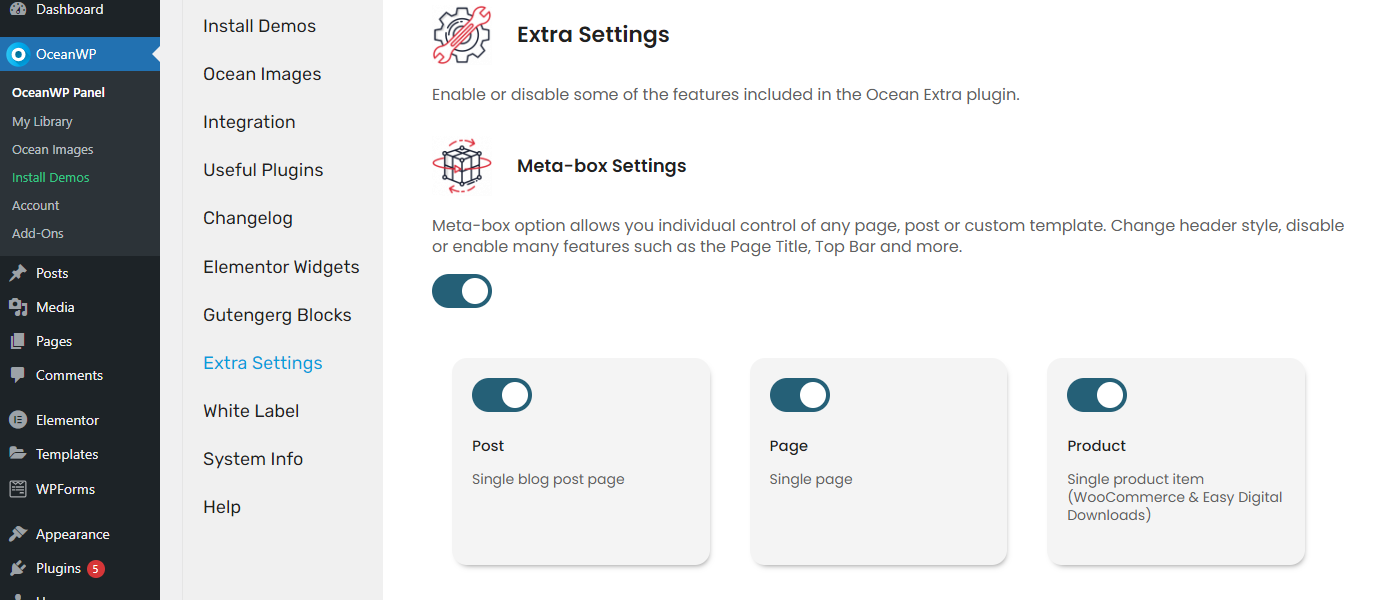Open the Elementor Widgets panel tab
The image size is (1397, 600).
(281, 267)
